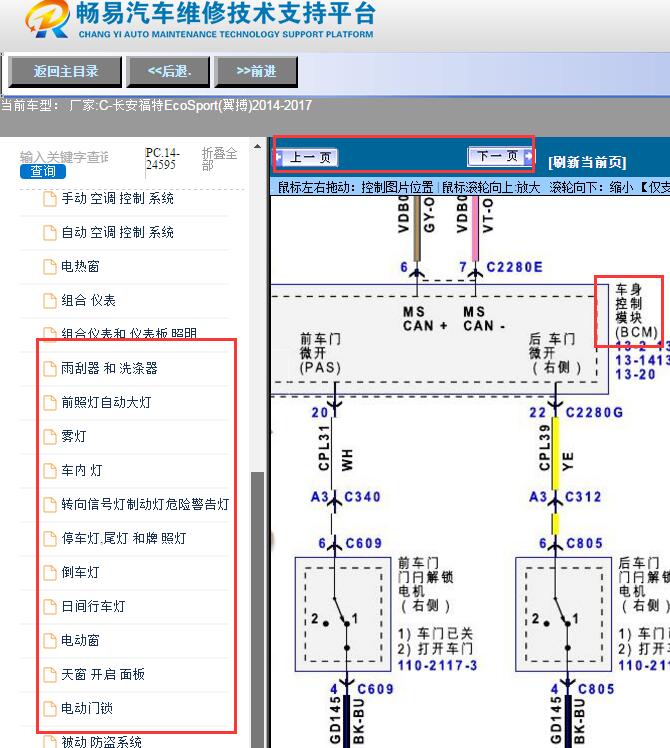Open 组合仪表 tree item

tap(88, 301)
